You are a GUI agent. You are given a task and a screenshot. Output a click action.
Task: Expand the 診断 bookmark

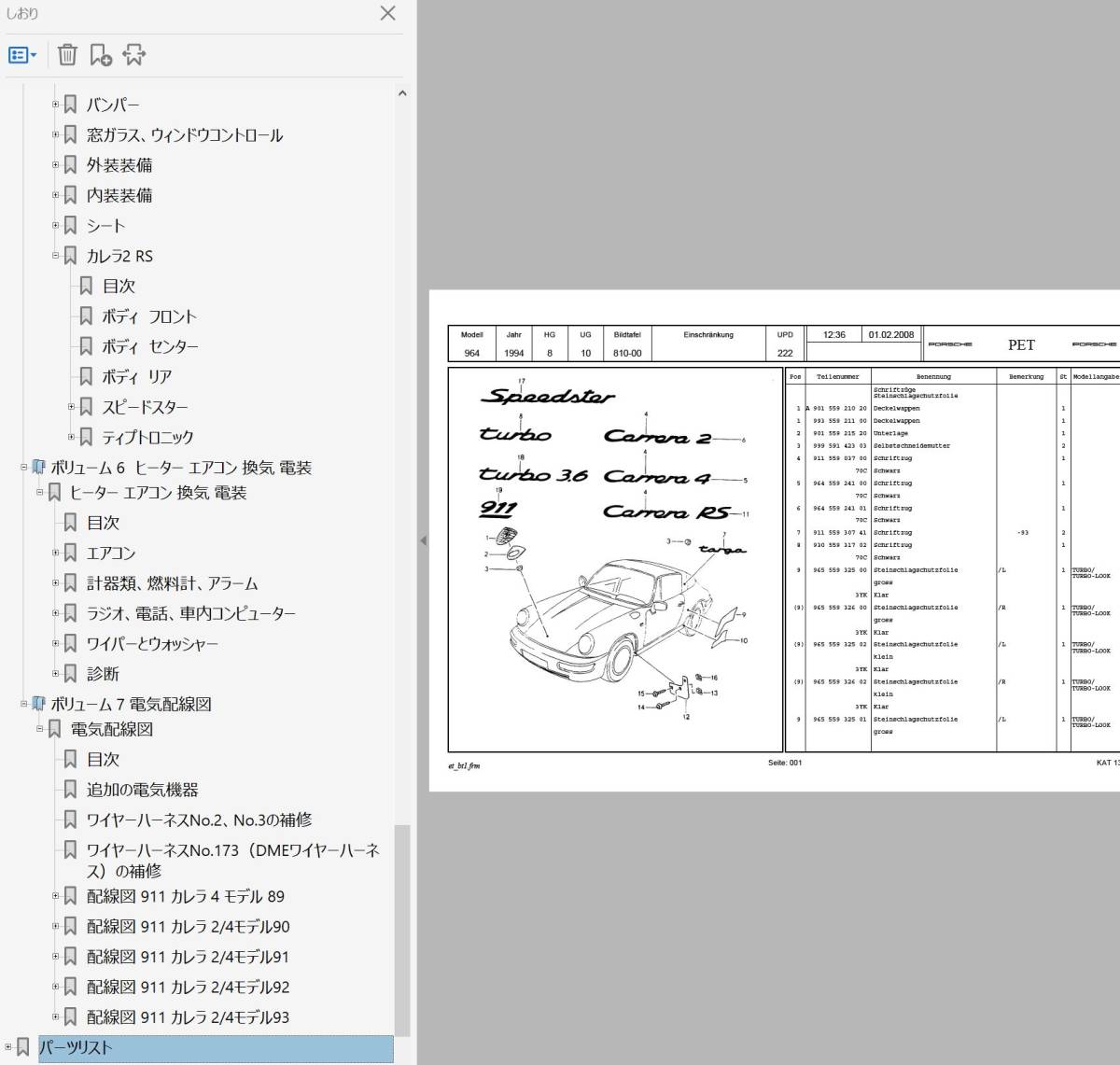[x=55, y=674]
